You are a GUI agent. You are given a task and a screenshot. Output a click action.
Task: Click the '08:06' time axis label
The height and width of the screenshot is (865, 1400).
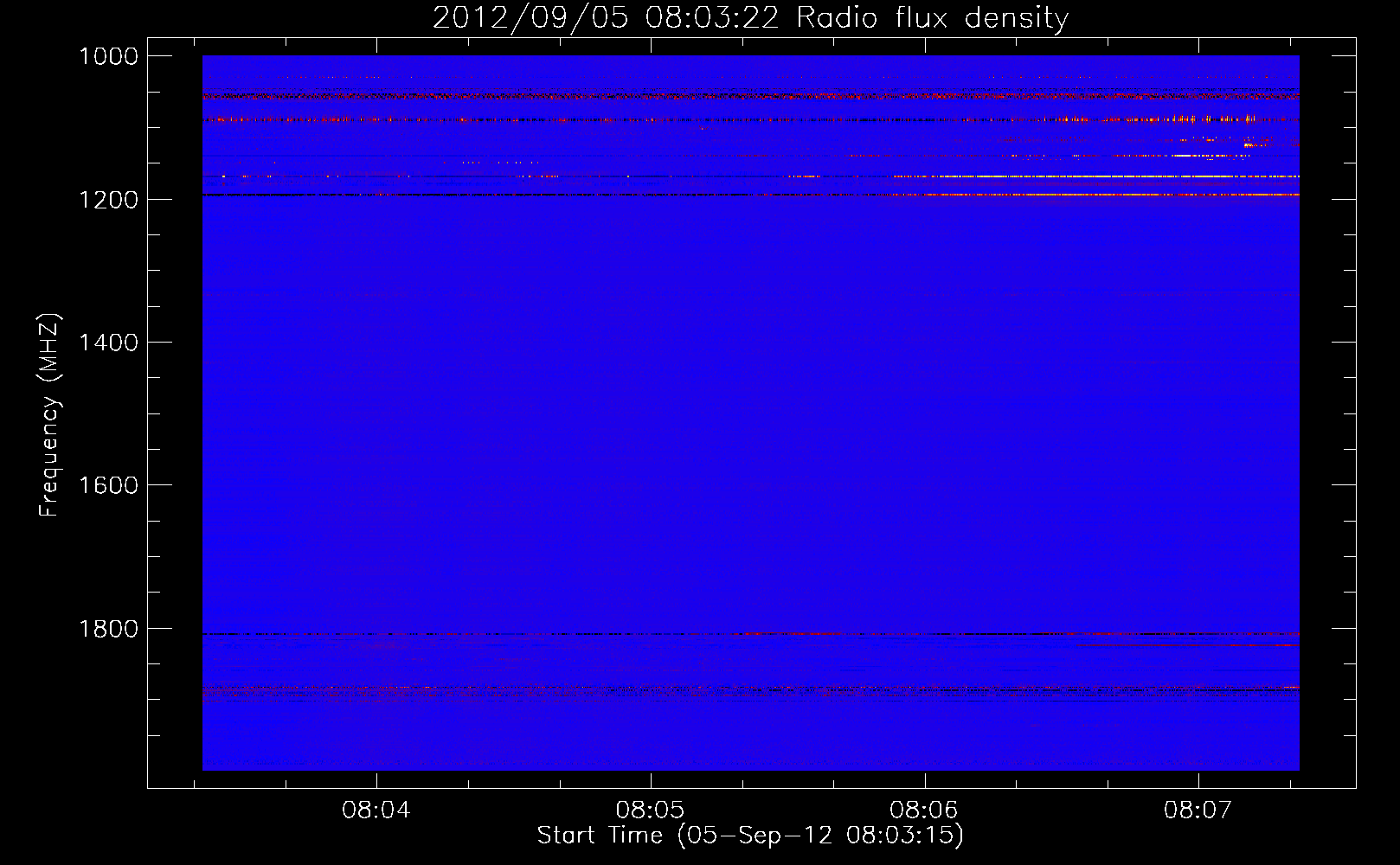click(x=924, y=811)
